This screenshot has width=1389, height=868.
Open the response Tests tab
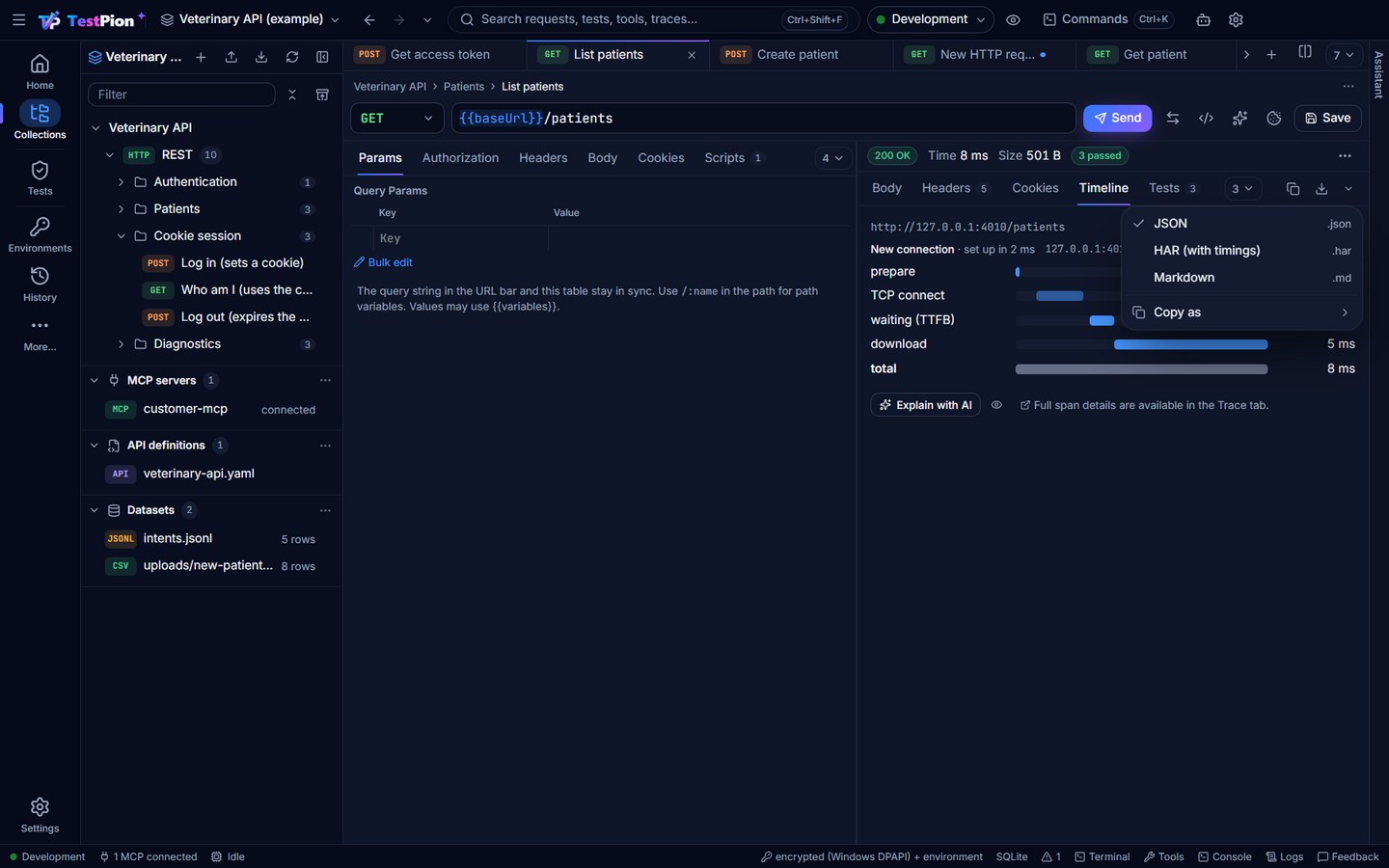coord(1173,188)
